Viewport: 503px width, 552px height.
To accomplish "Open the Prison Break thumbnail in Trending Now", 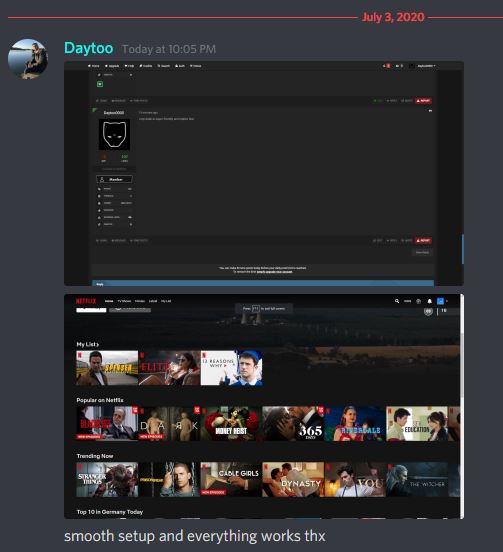I will (169, 479).
